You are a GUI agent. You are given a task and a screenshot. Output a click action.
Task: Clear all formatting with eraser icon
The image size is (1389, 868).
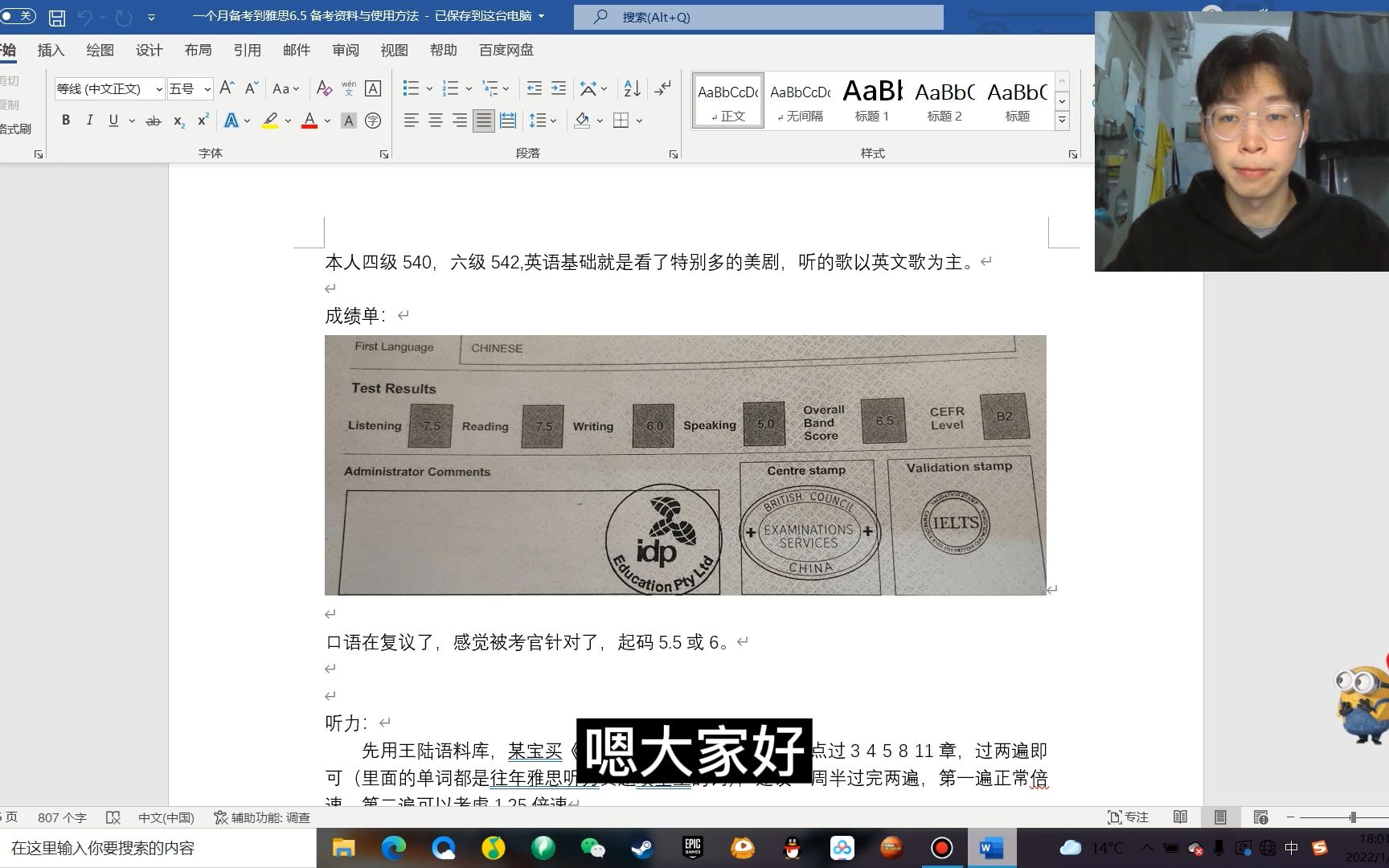pos(324,88)
